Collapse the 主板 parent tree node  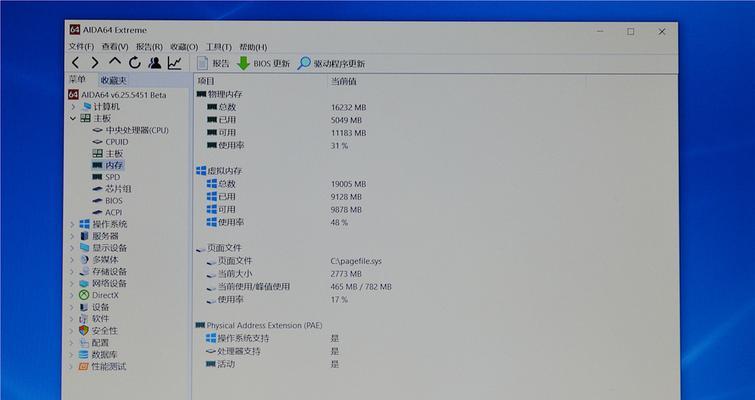coord(74,118)
